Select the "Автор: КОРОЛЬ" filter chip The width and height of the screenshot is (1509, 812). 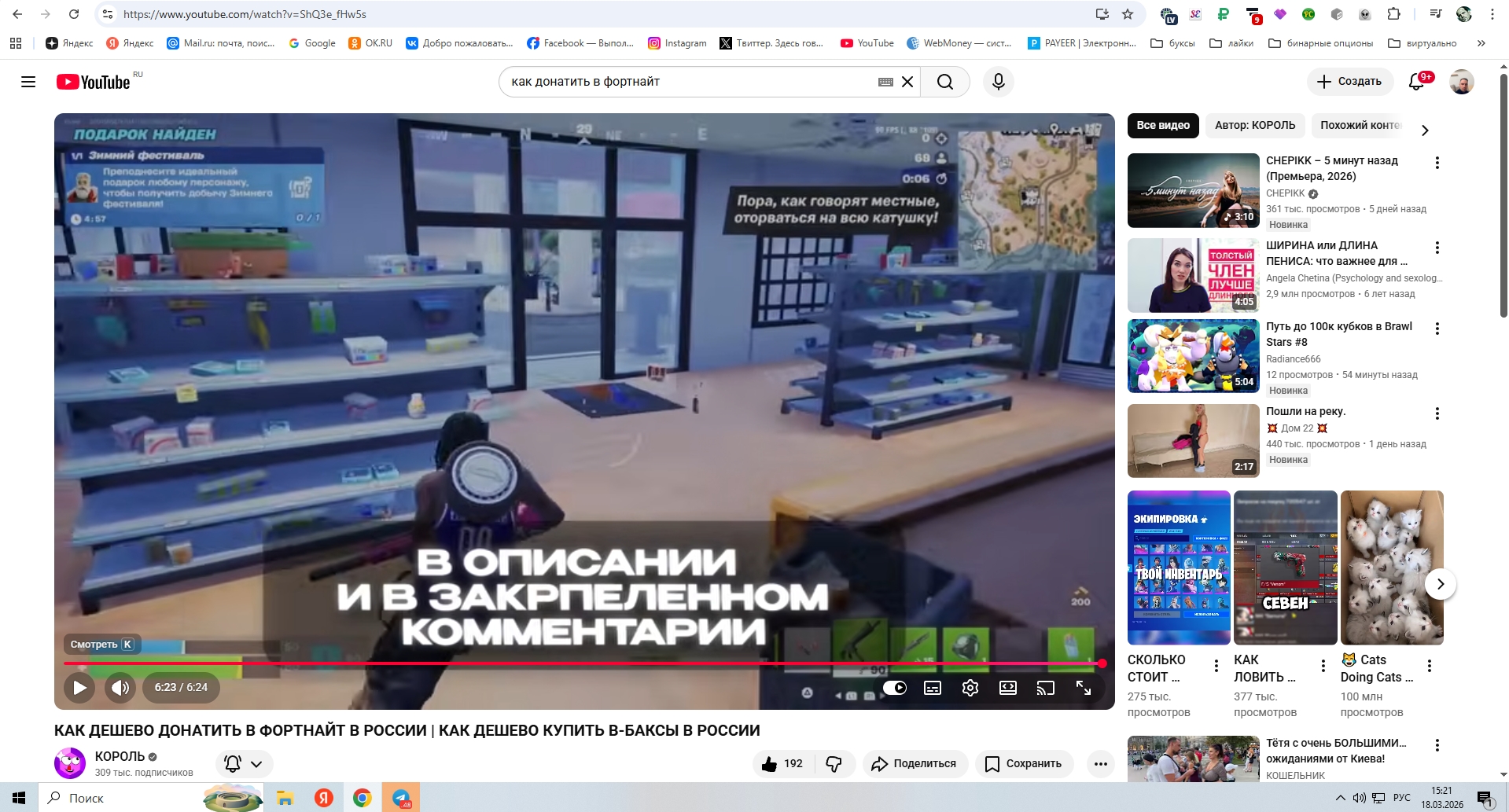point(1254,126)
